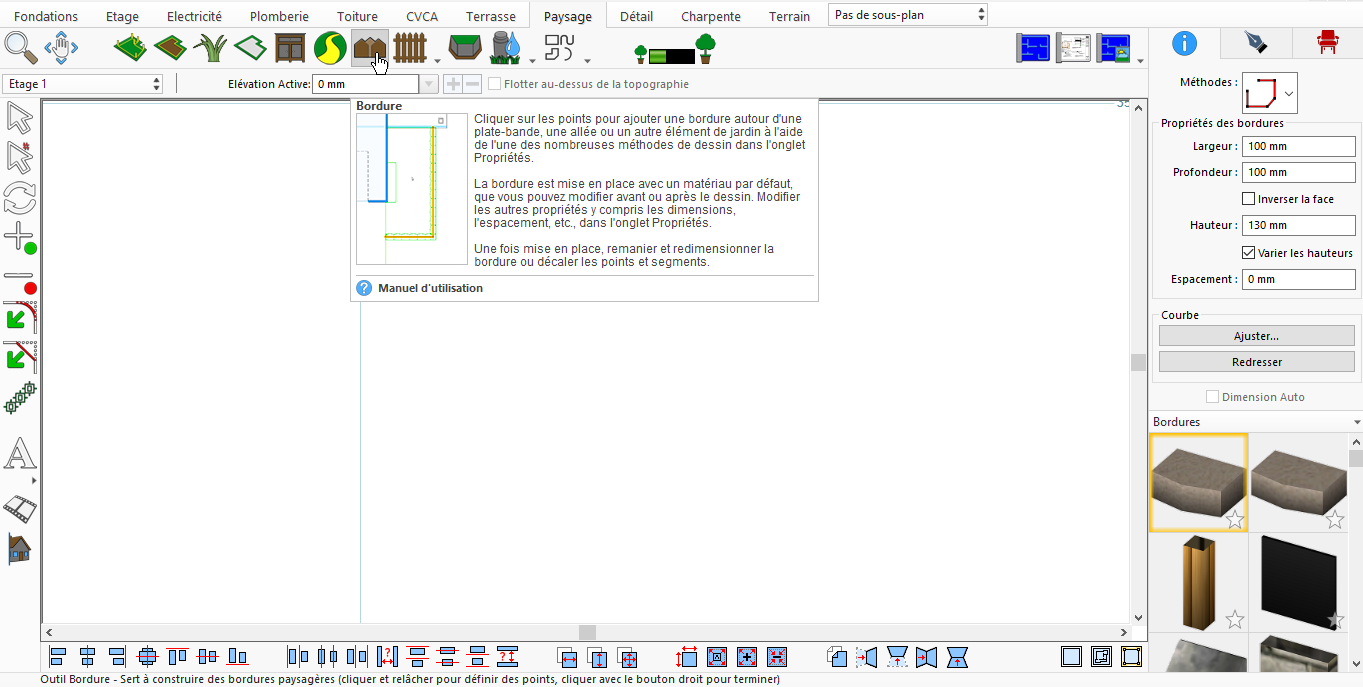Click the center alignment crosshair icon
Image resolution: width=1363 pixels, height=687 pixels.
click(147, 657)
